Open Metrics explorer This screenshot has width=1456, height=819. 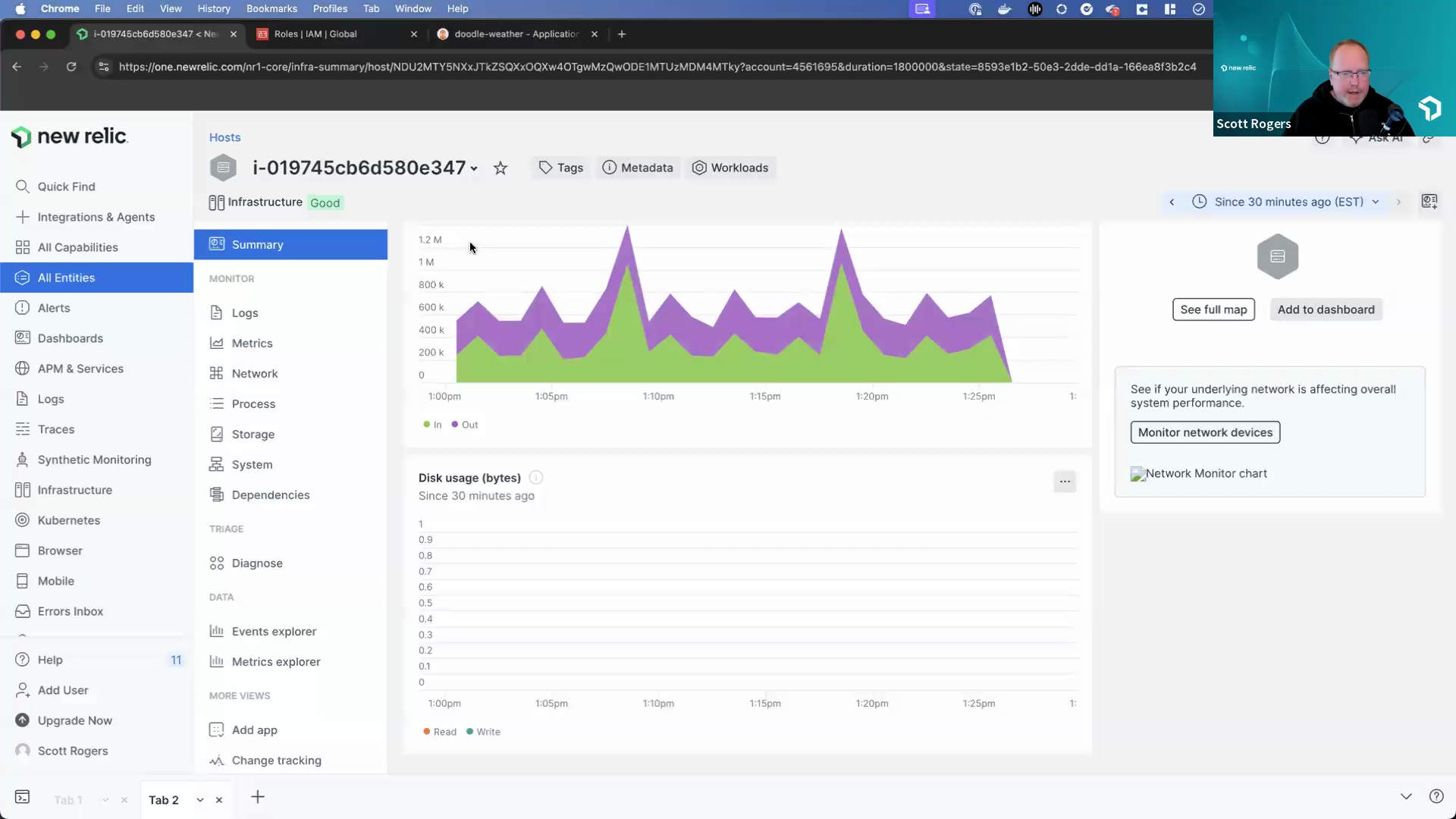(x=276, y=662)
